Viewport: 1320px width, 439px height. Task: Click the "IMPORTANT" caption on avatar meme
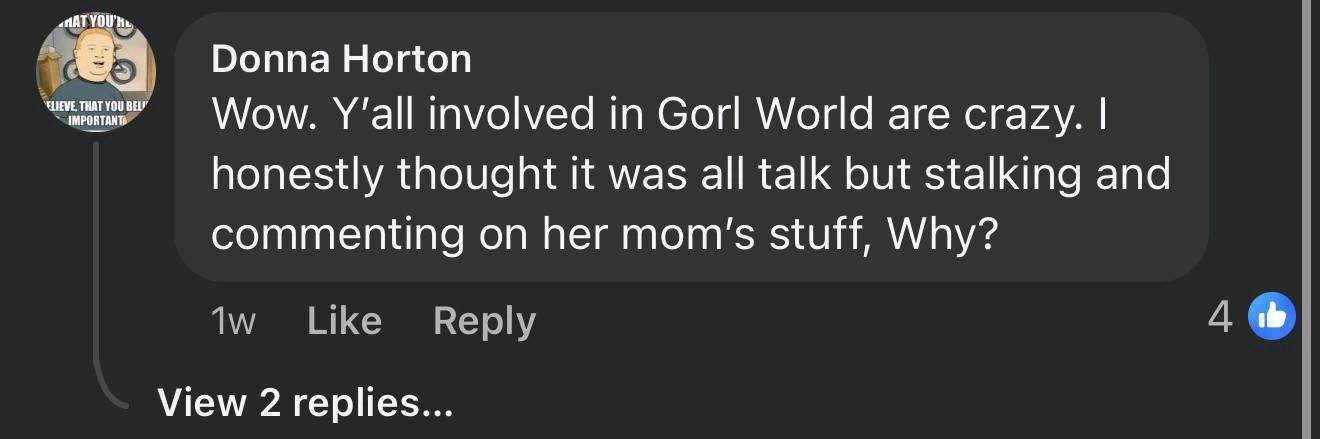click(x=96, y=120)
